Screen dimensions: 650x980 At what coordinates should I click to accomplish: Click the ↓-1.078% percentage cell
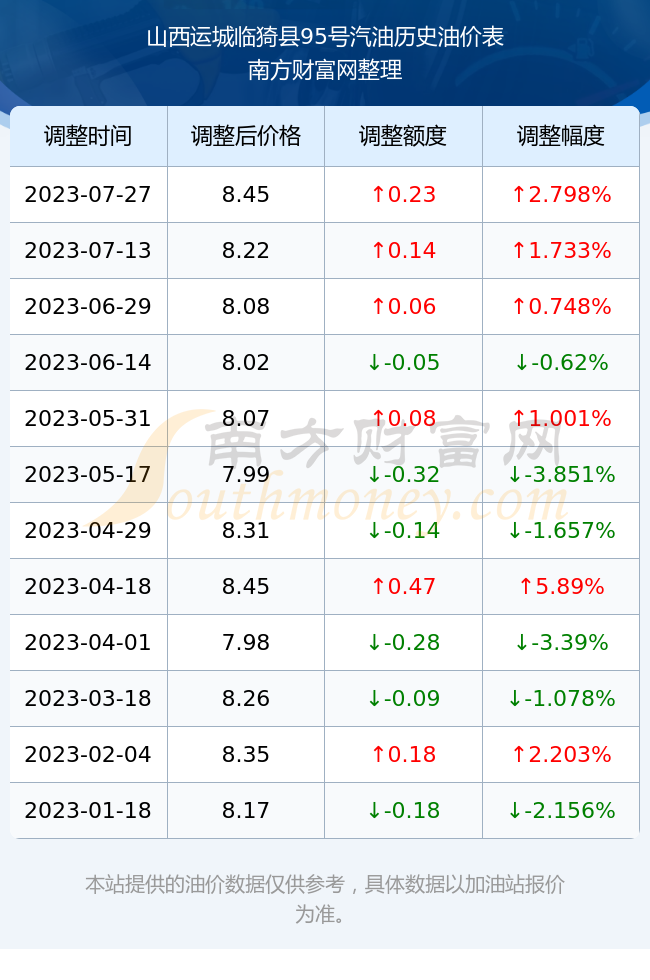click(x=561, y=698)
